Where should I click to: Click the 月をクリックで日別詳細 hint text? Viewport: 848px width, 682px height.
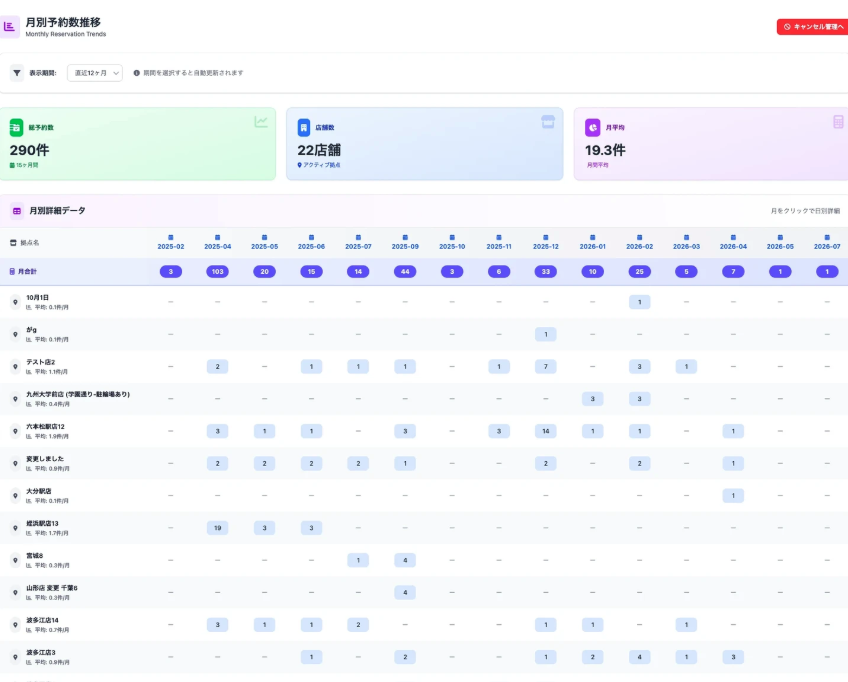(805, 211)
